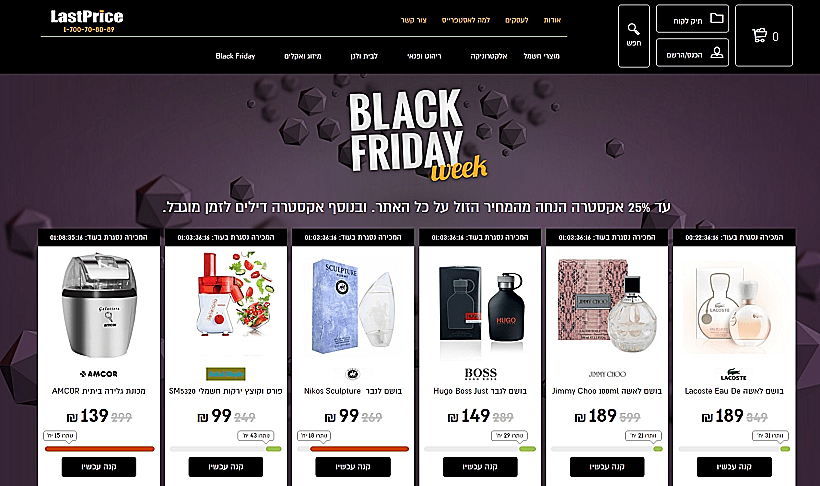
Task: Open the customer folder icon
Action: pos(716,19)
